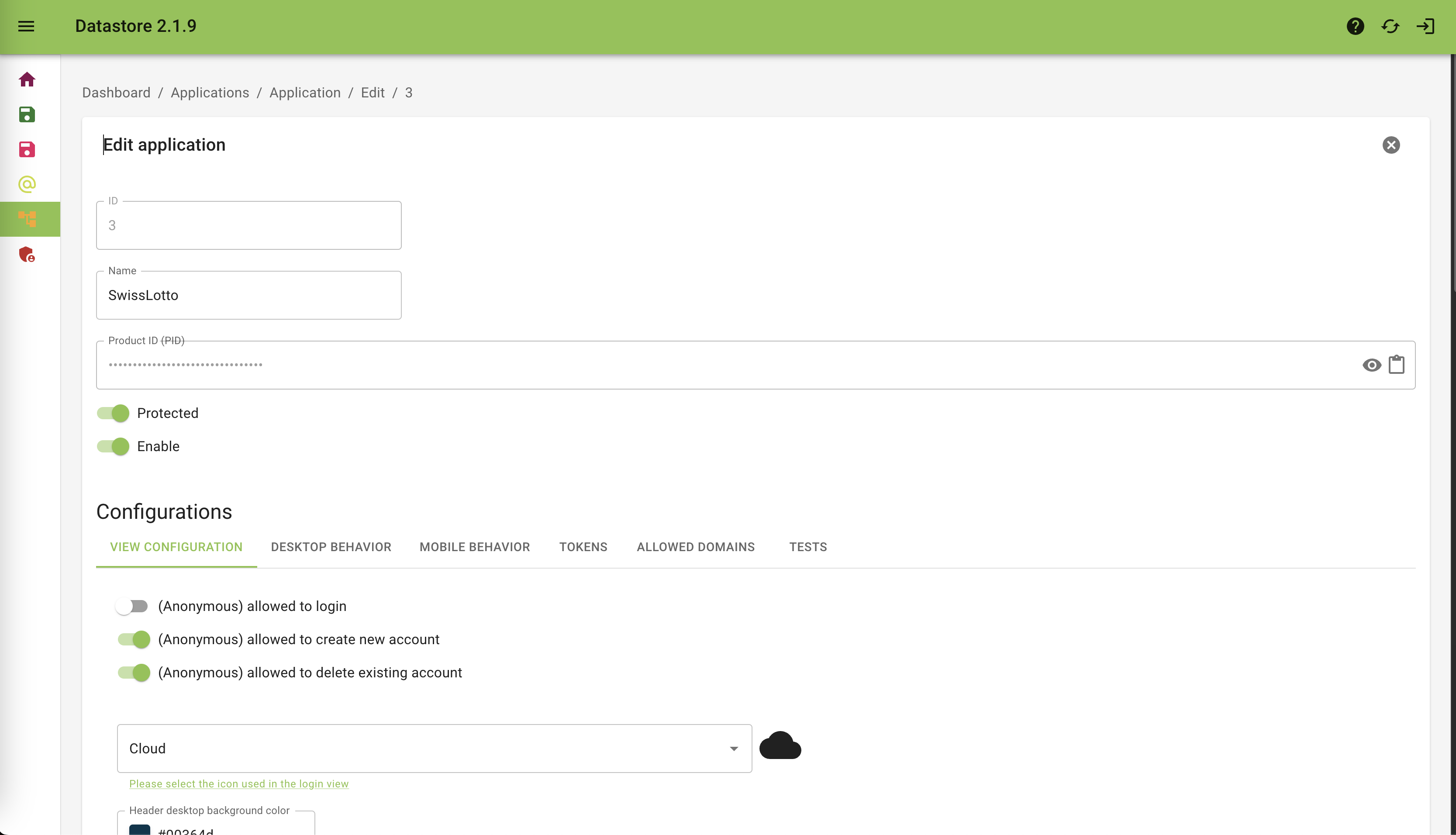Reveal the Product ID with the eye icon
1456x835 pixels.
(x=1371, y=365)
